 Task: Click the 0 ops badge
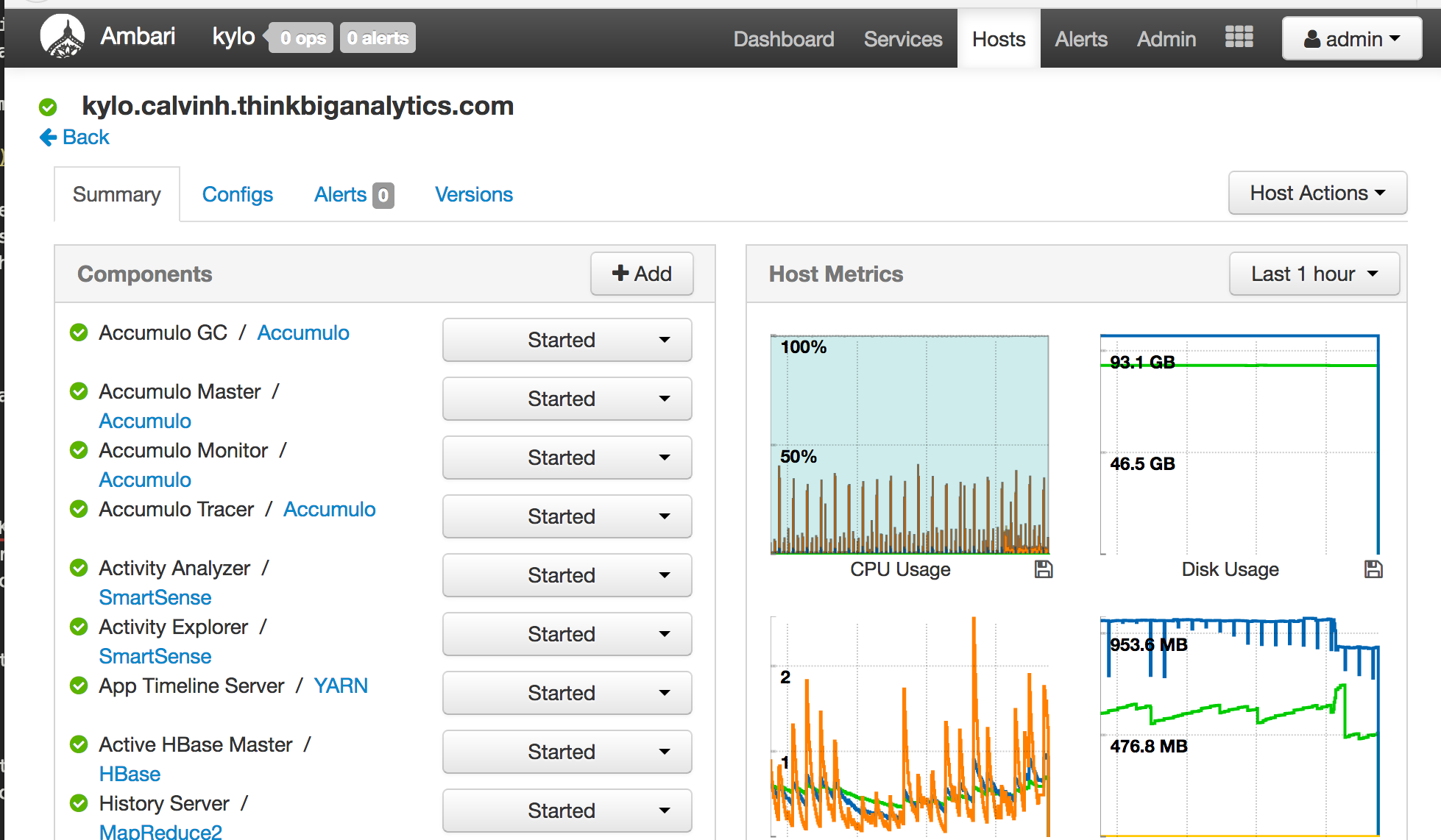(x=302, y=38)
